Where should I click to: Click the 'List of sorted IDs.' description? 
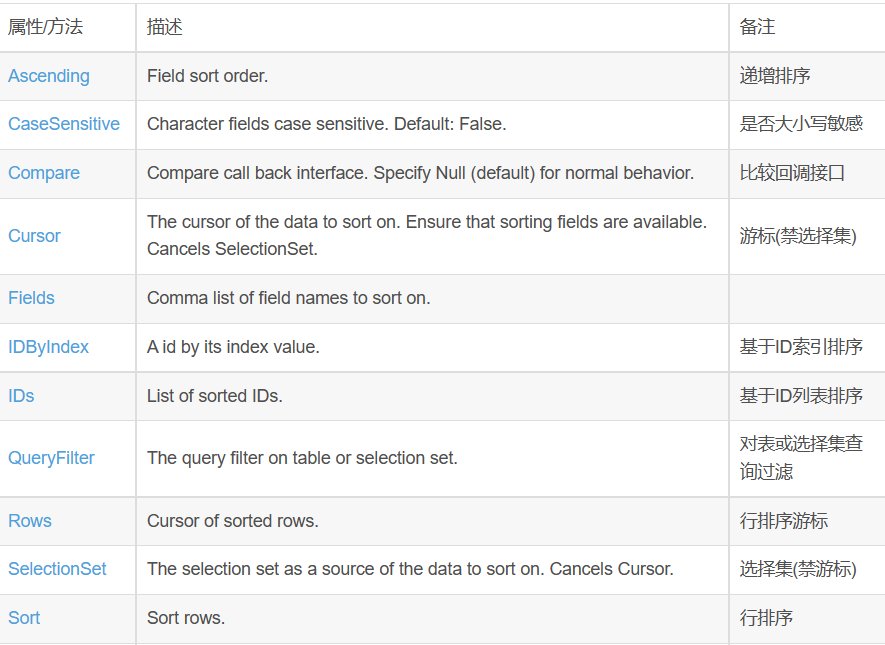[x=214, y=396]
